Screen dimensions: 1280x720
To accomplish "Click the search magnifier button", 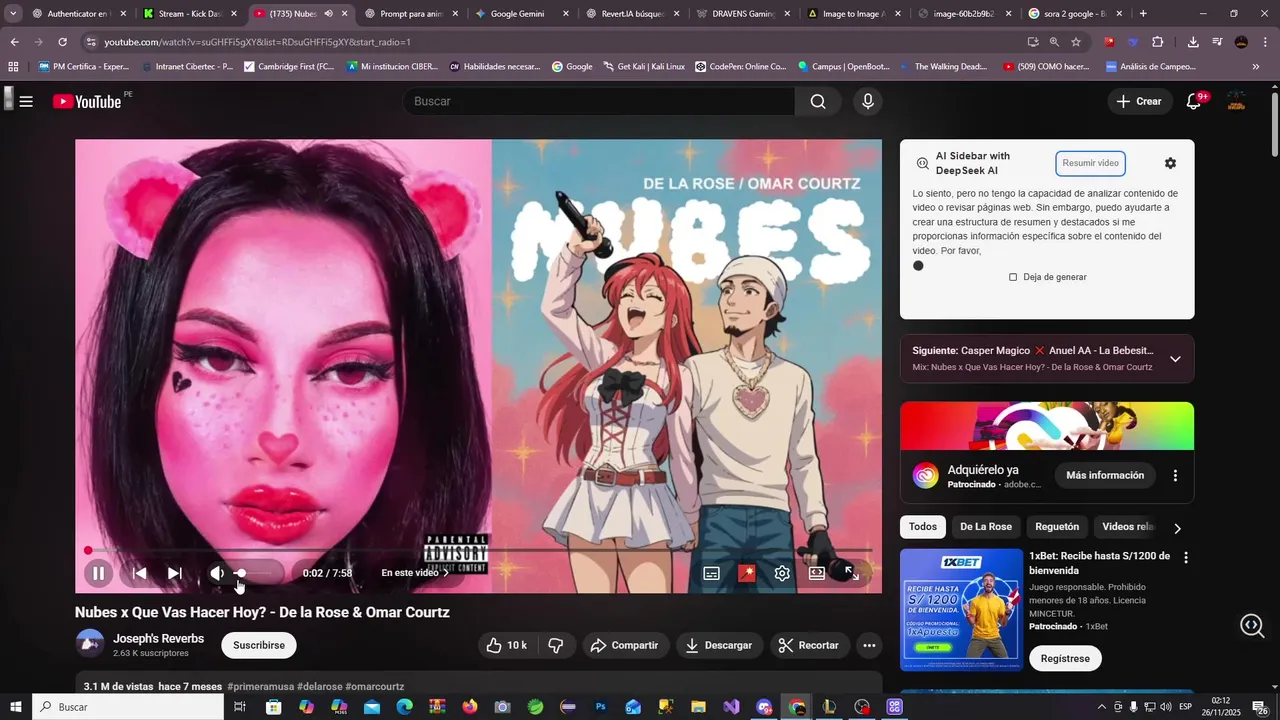I will (x=818, y=101).
